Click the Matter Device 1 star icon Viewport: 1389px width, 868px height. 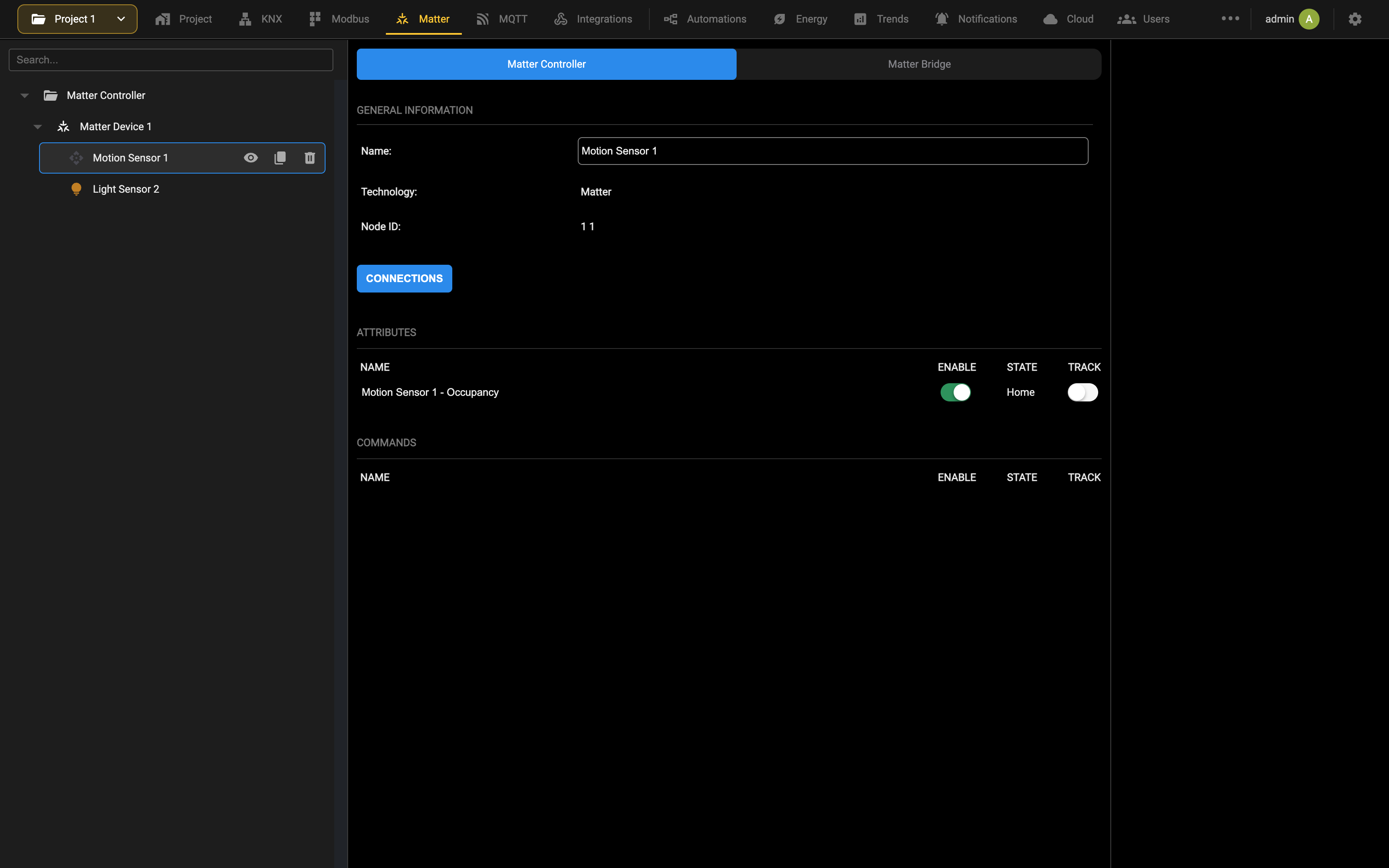[x=63, y=127]
